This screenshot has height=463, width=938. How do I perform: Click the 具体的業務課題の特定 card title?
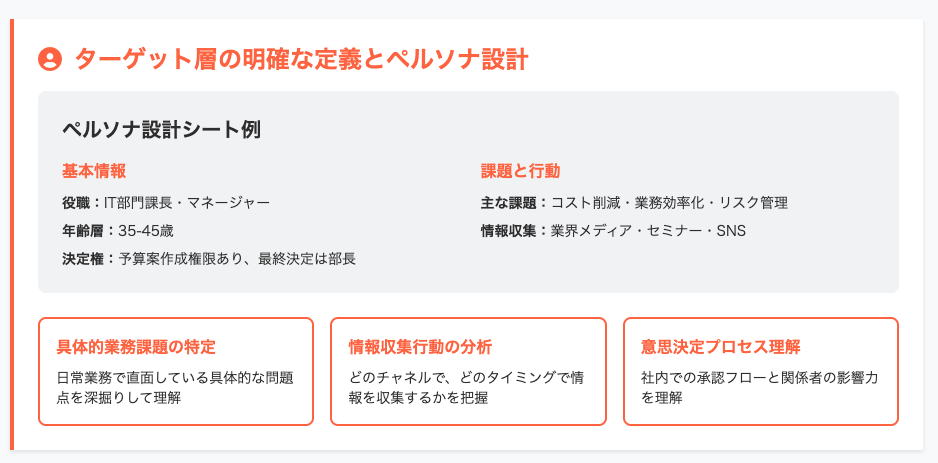click(x=136, y=347)
